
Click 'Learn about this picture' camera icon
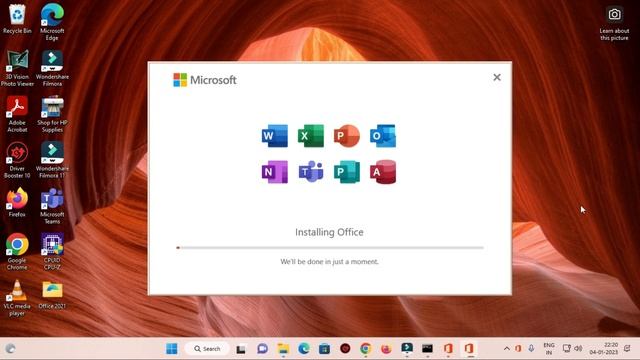coord(614,15)
